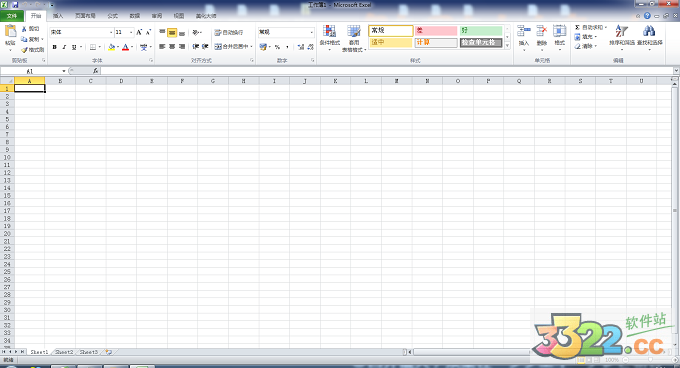The width and height of the screenshot is (680, 368).
Task: Click the Paste clipboard icon
Action: pos(10,31)
